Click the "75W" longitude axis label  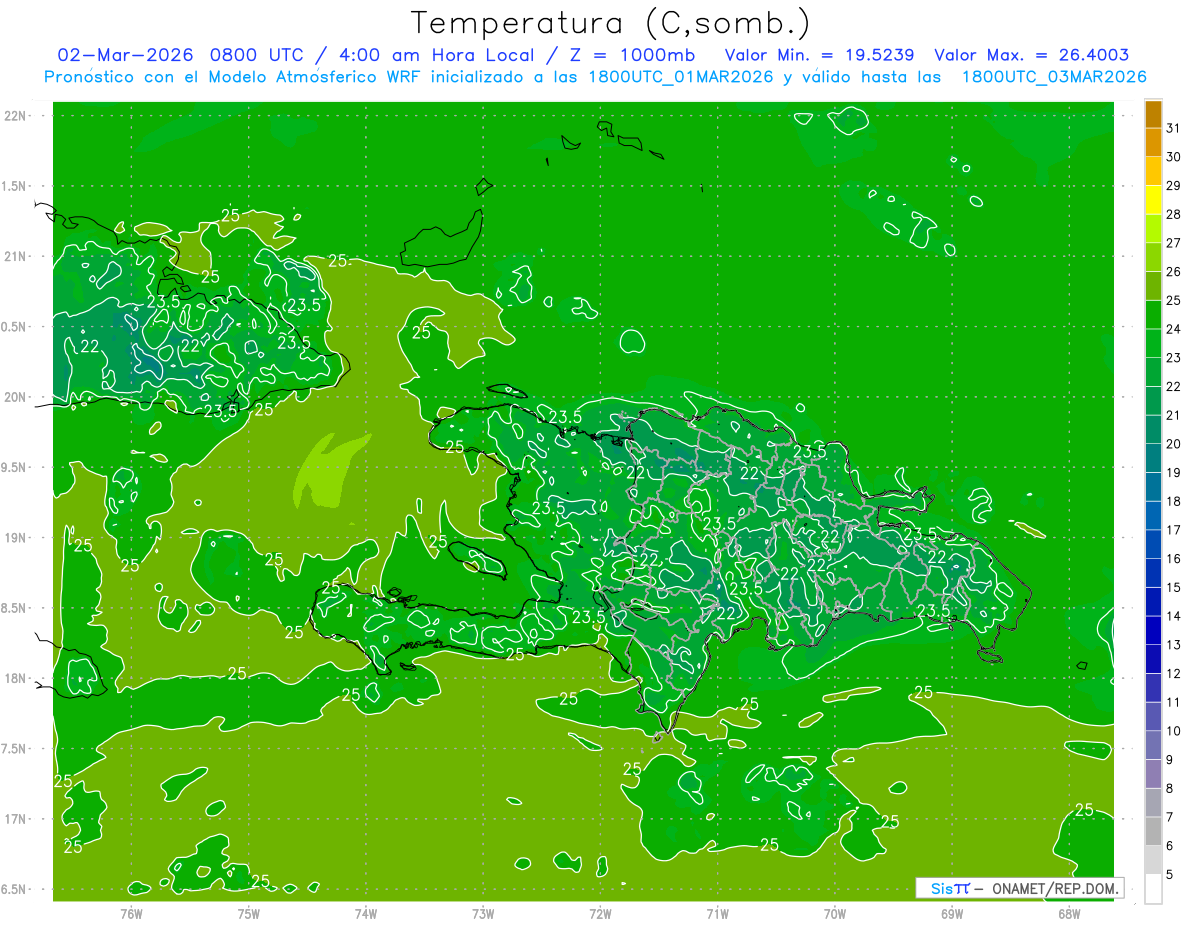pos(249,913)
